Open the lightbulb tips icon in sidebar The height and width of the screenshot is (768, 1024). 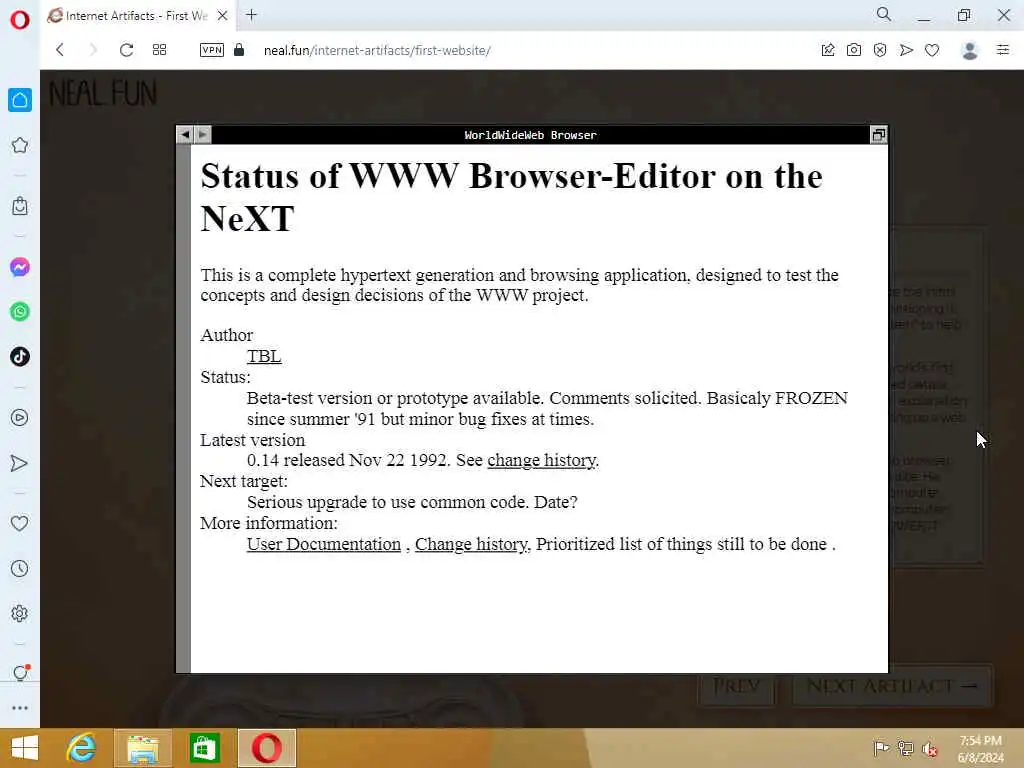[20, 673]
